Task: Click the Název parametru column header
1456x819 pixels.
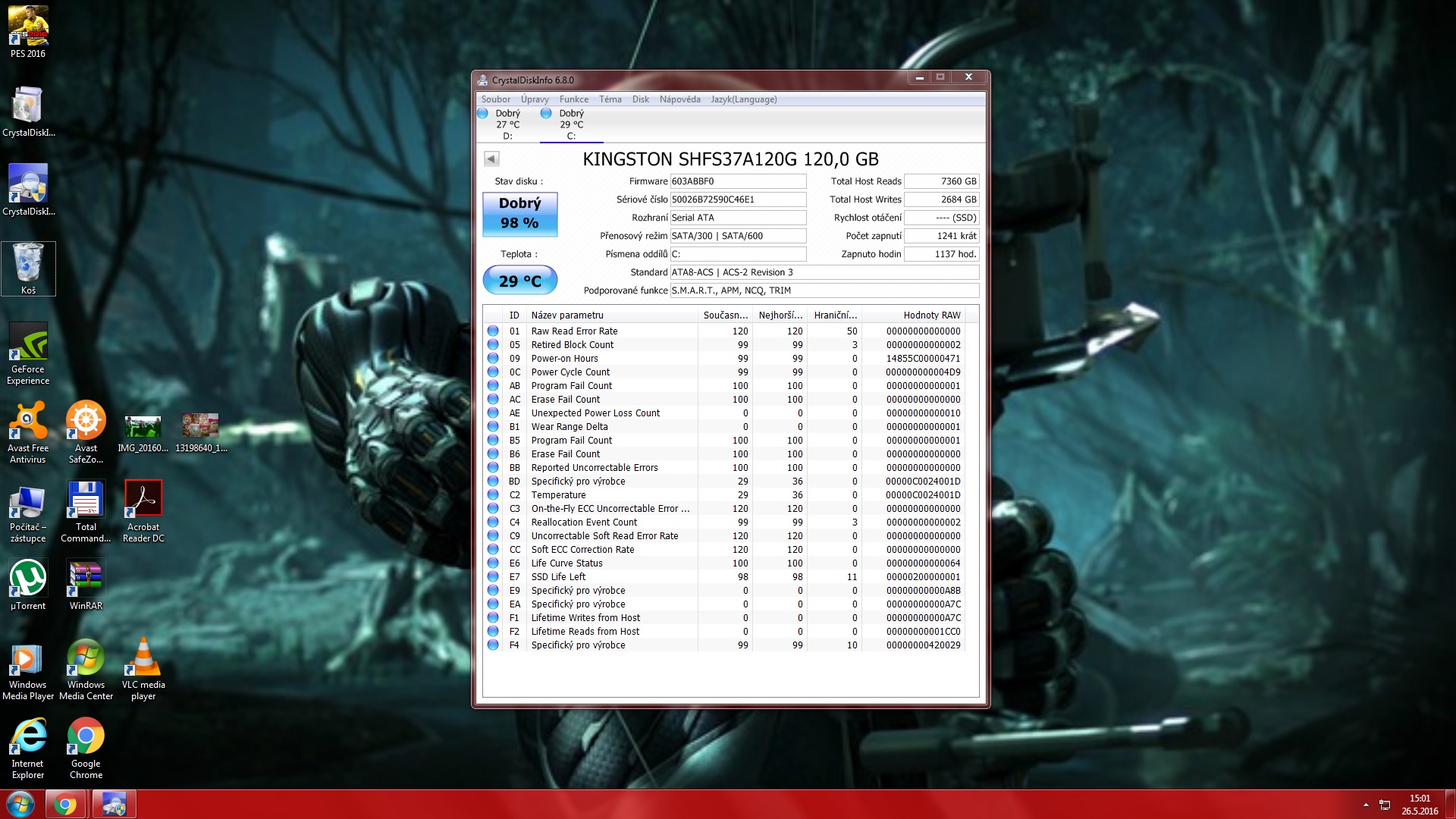Action: coord(612,315)
